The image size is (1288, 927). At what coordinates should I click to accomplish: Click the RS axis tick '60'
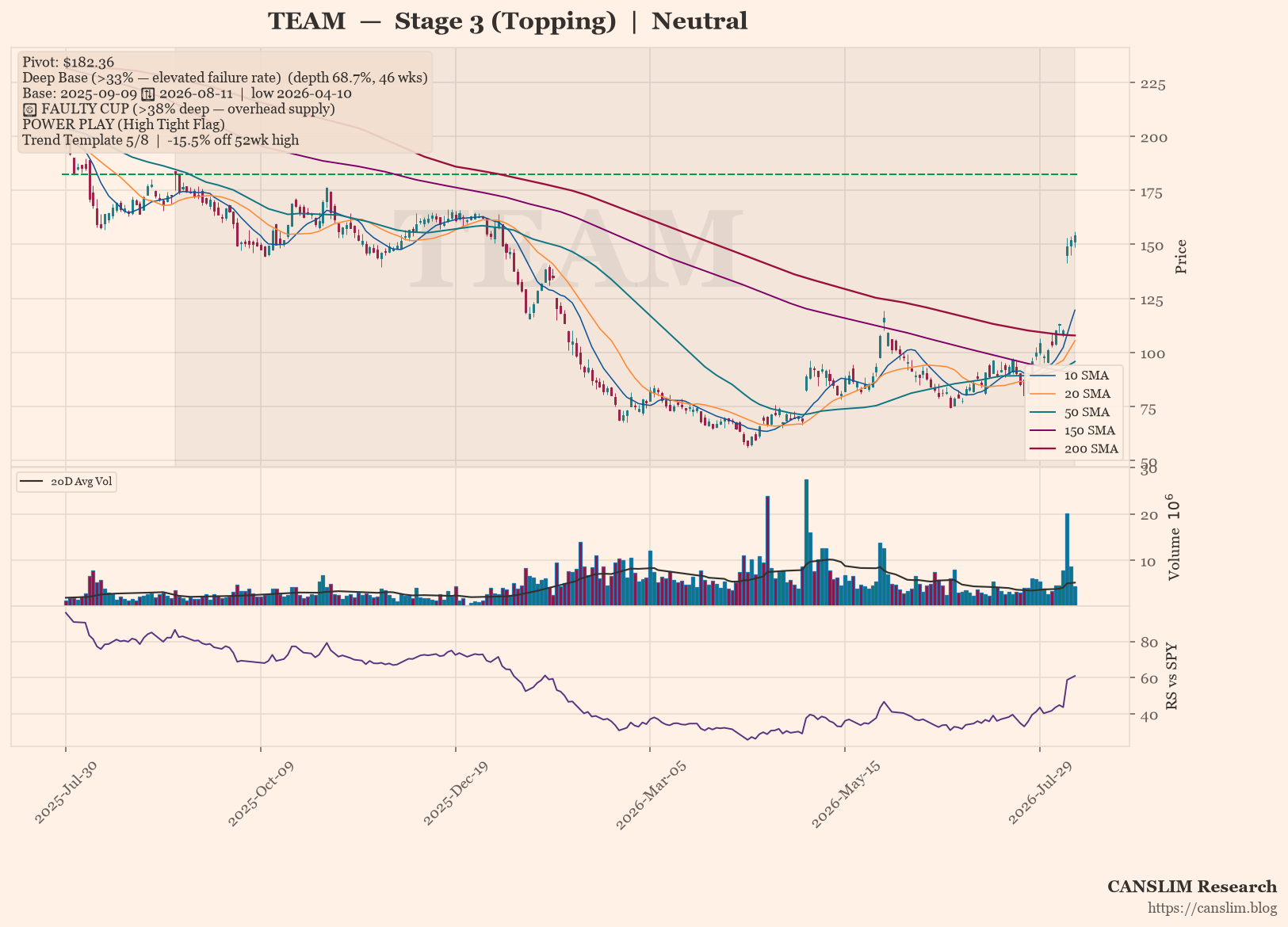1148,678
